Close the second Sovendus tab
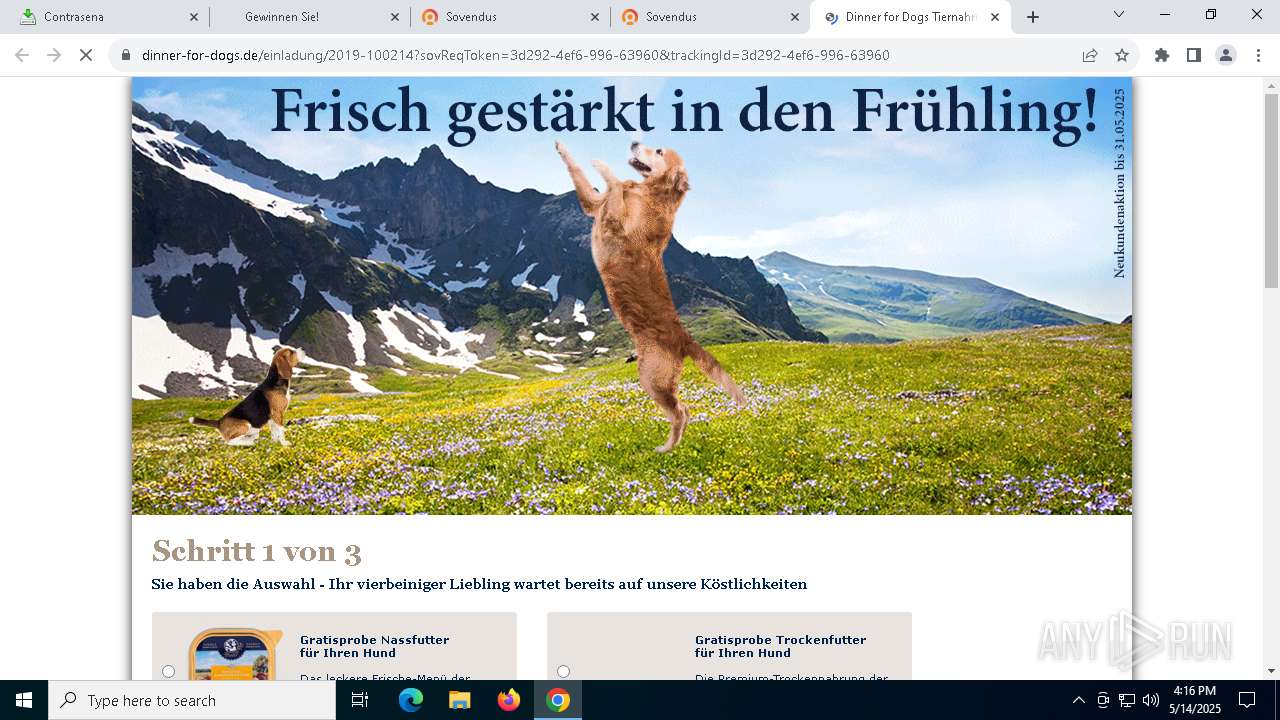The height and width of the screenshot is (720, 1280). [794, 17]
